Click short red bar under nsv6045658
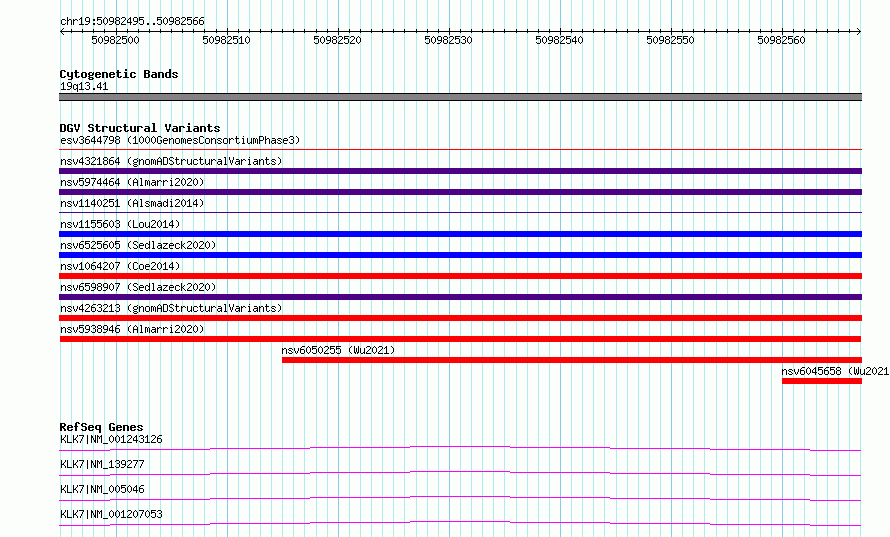The image size is (890, 537). [821, 381]
